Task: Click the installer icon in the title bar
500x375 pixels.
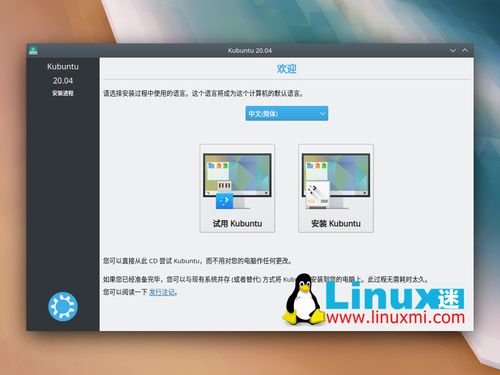Action: coord(33,50)
